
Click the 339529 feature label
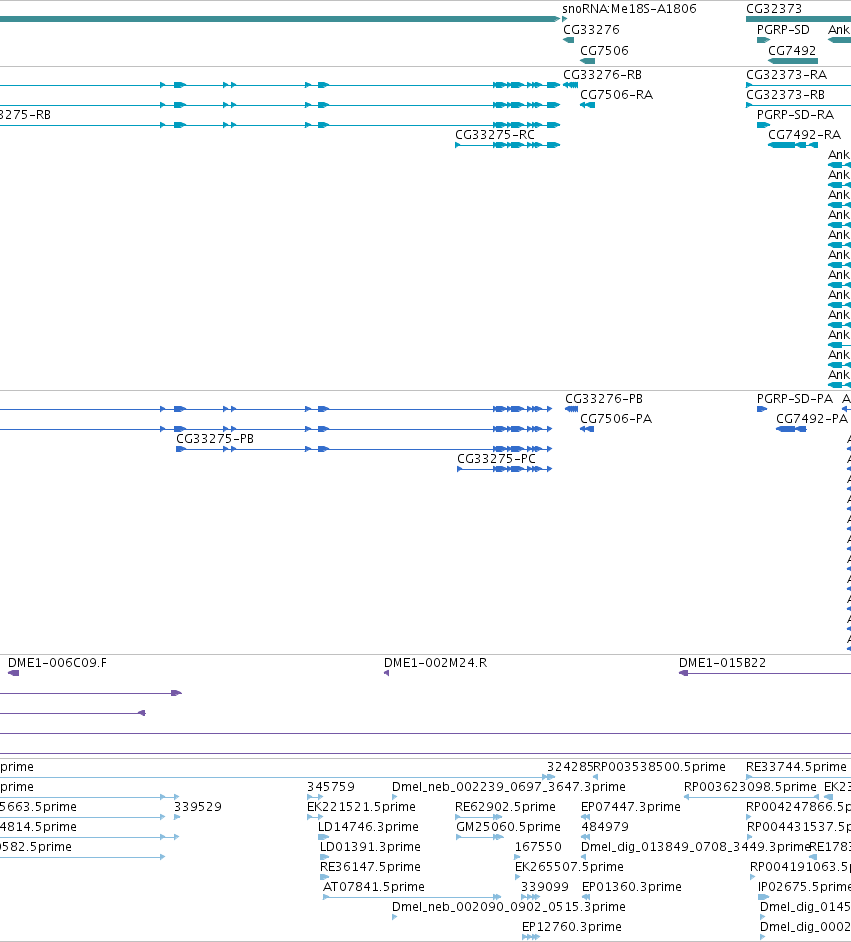pyautogui.click(x=198, y=806)
